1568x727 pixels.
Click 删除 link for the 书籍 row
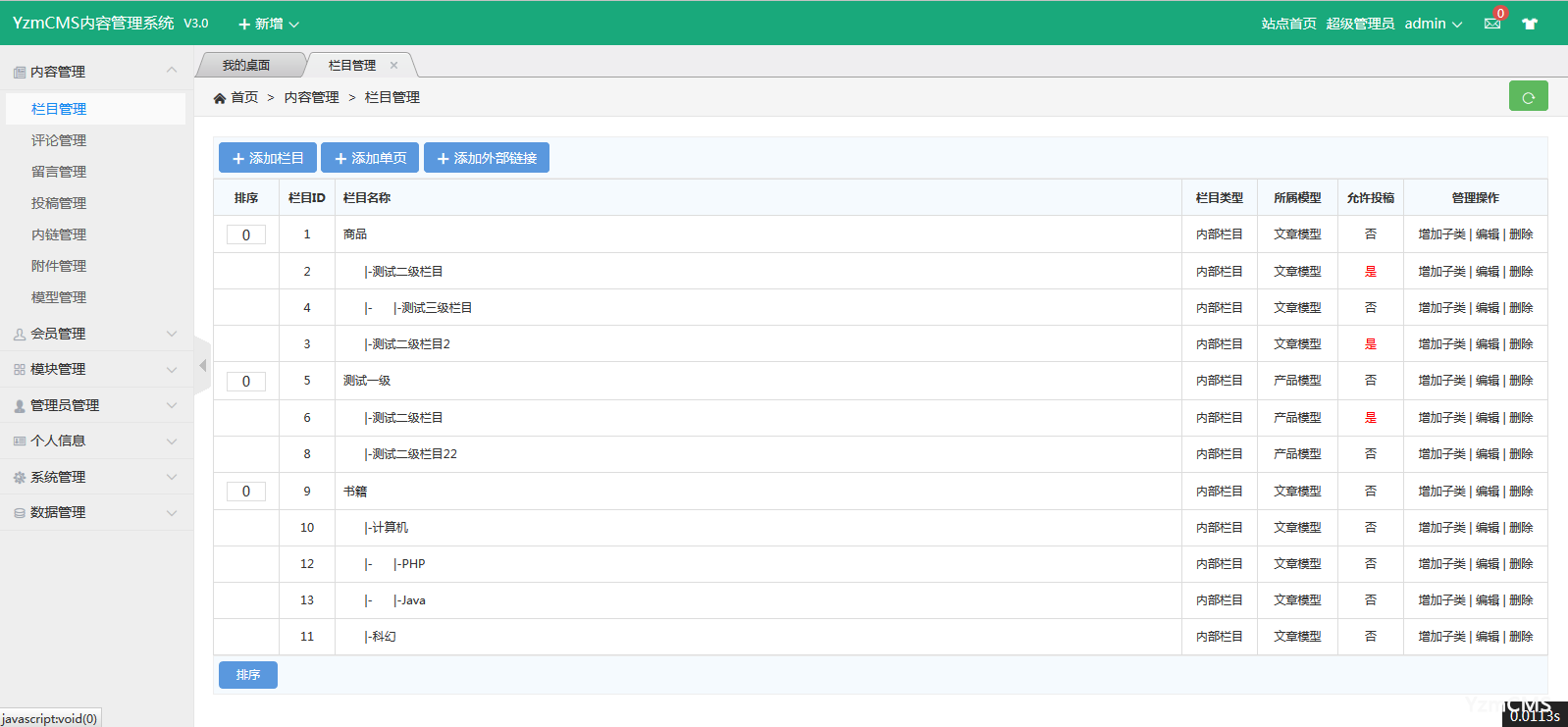[1521, 492]
